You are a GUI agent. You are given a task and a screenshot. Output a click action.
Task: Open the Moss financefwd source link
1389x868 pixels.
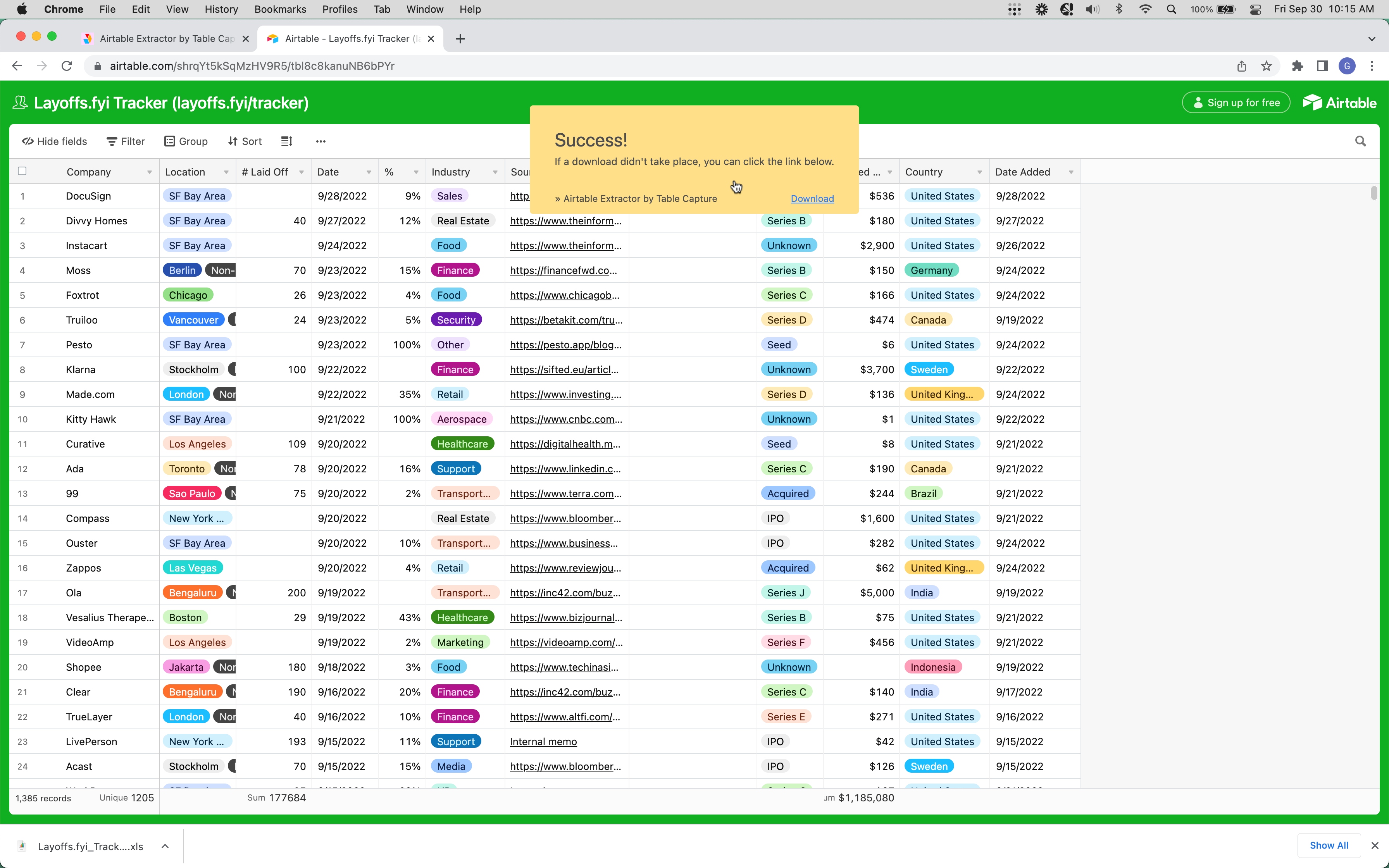click(564, 270)
